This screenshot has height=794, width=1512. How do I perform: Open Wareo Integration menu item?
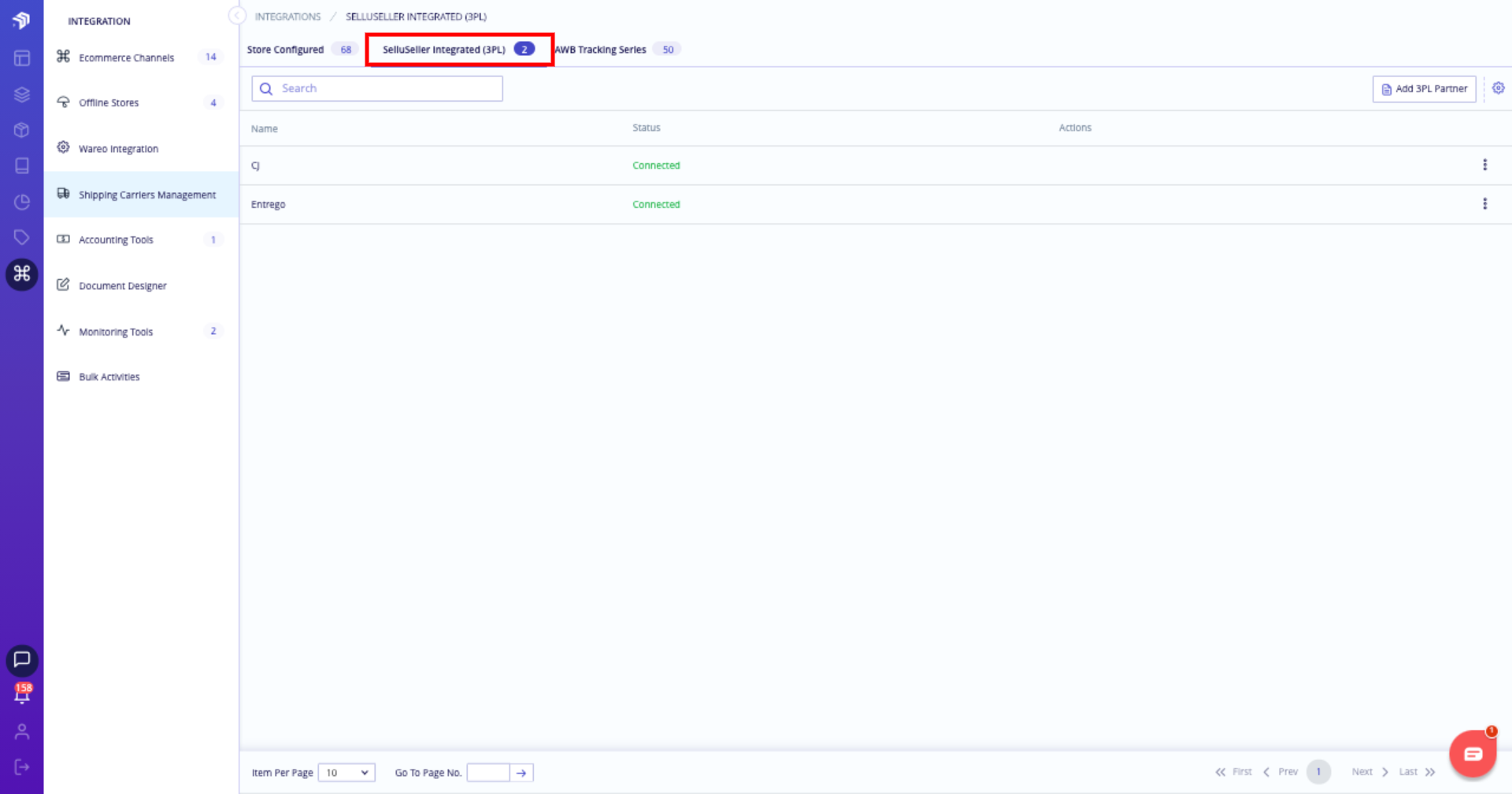pyautogui.click(x=141, y=149)
